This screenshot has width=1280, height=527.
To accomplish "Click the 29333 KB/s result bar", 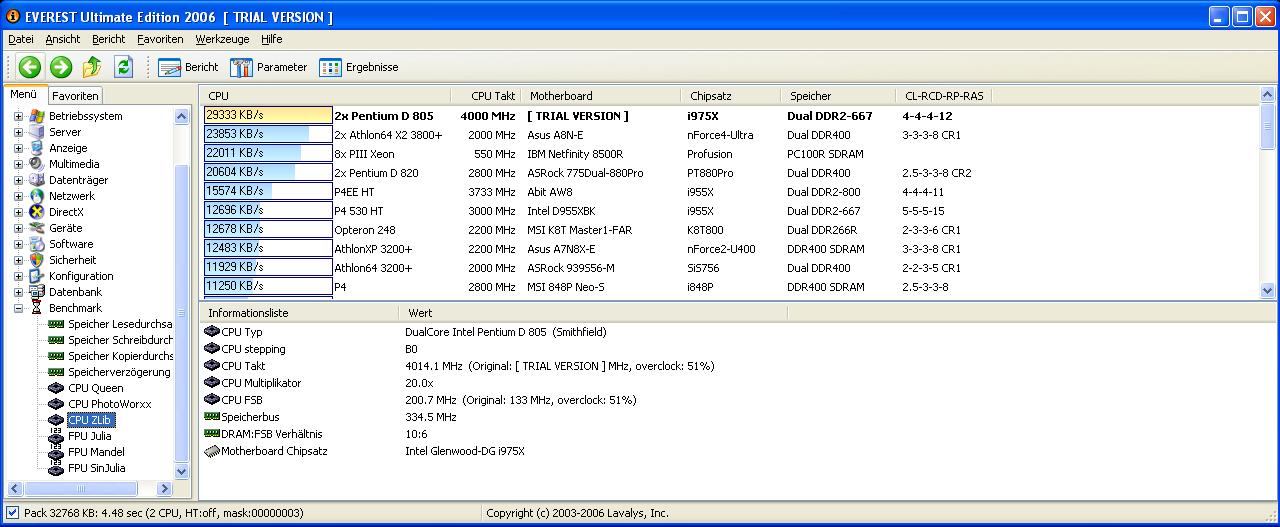I will click(x=268, y=116).
